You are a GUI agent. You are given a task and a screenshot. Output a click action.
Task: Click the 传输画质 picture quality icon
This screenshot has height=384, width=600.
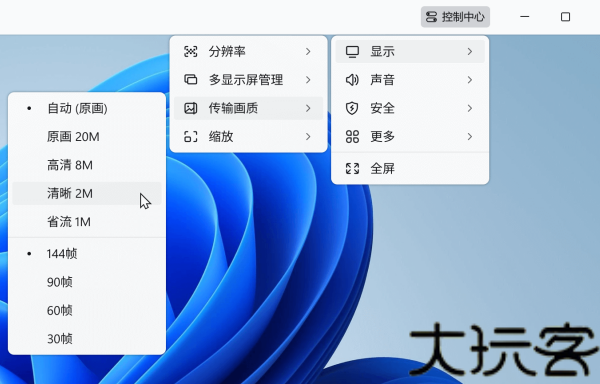tap(191, 108)
